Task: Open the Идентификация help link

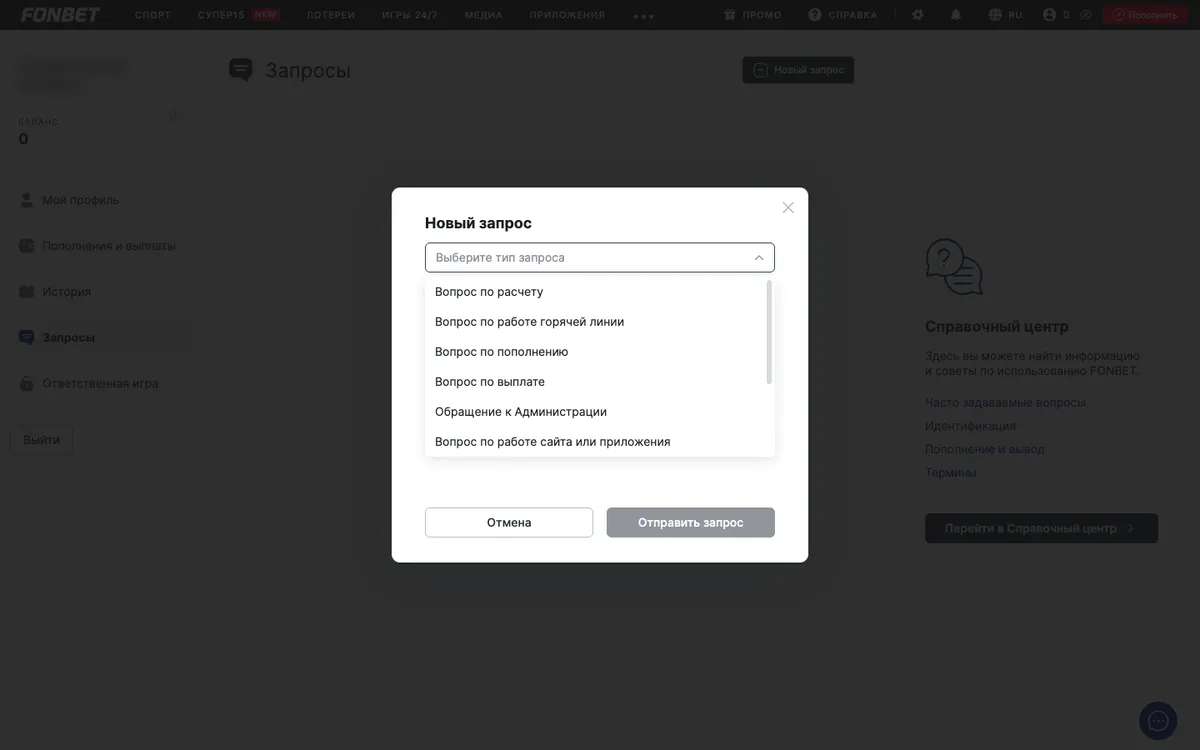Action: pyautogui.click(x=970, y=426)
